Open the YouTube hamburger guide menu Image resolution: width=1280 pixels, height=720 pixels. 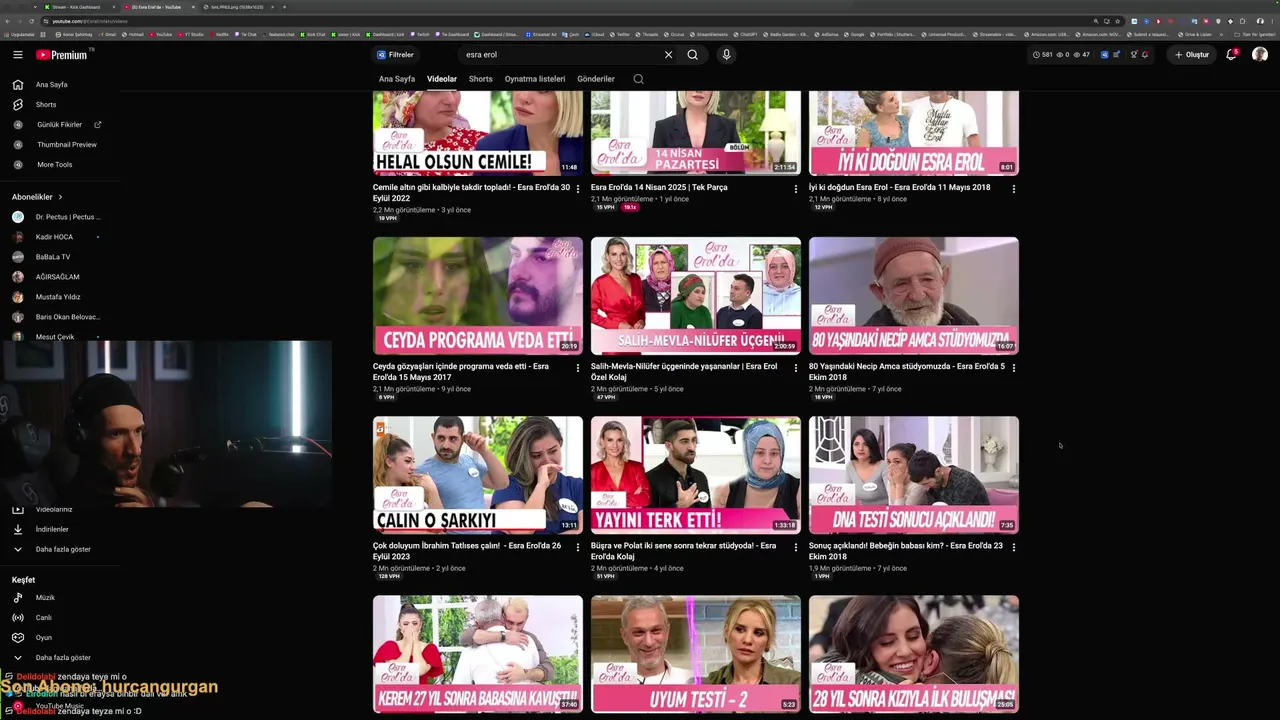[x=18, y=55]
